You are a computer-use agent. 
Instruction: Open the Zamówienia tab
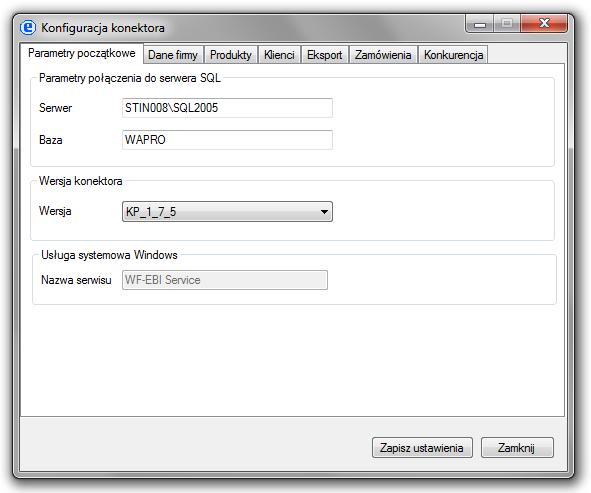point(383,55)
